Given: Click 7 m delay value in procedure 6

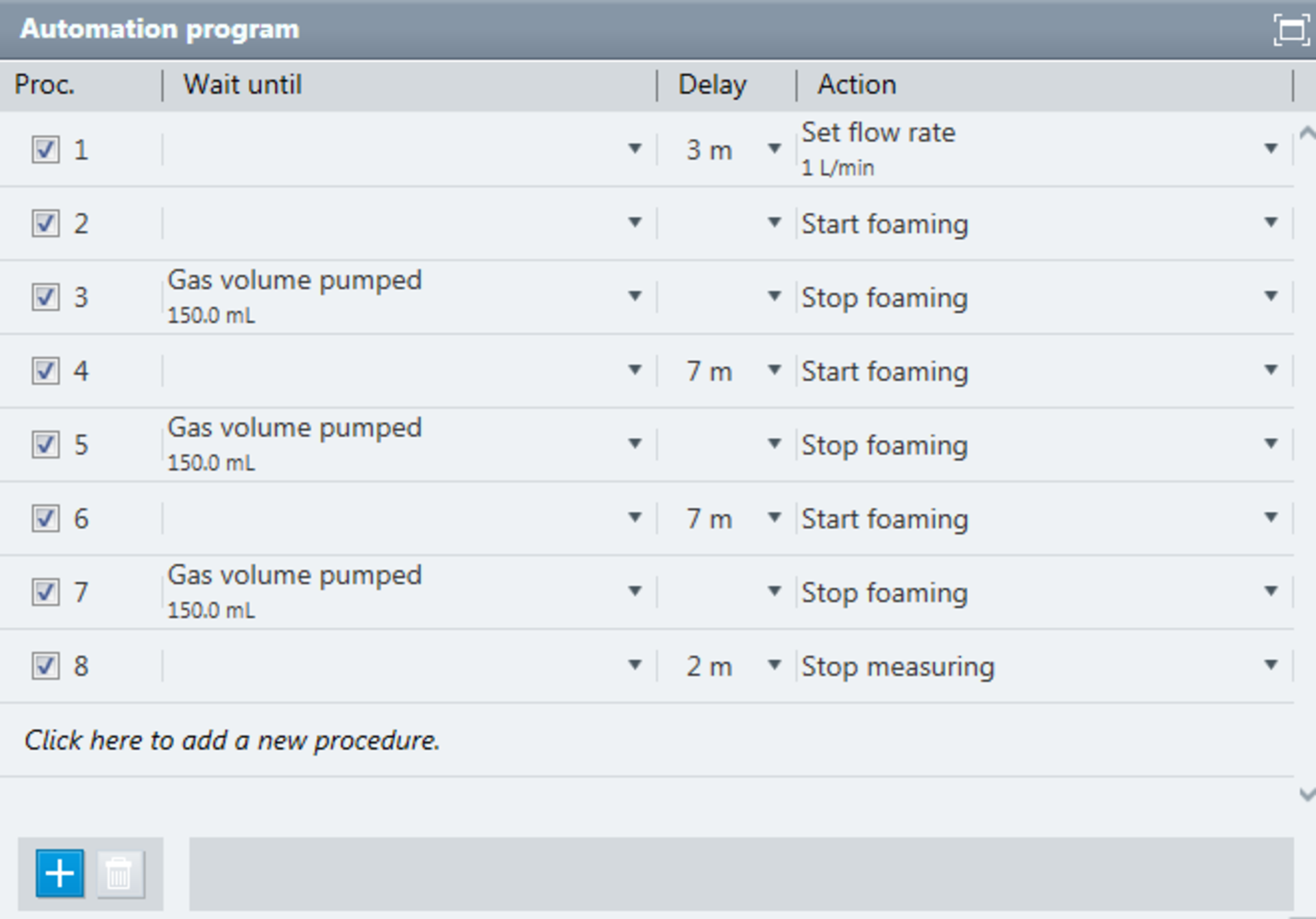Looking at the screenshot, I should coord(709,519).
